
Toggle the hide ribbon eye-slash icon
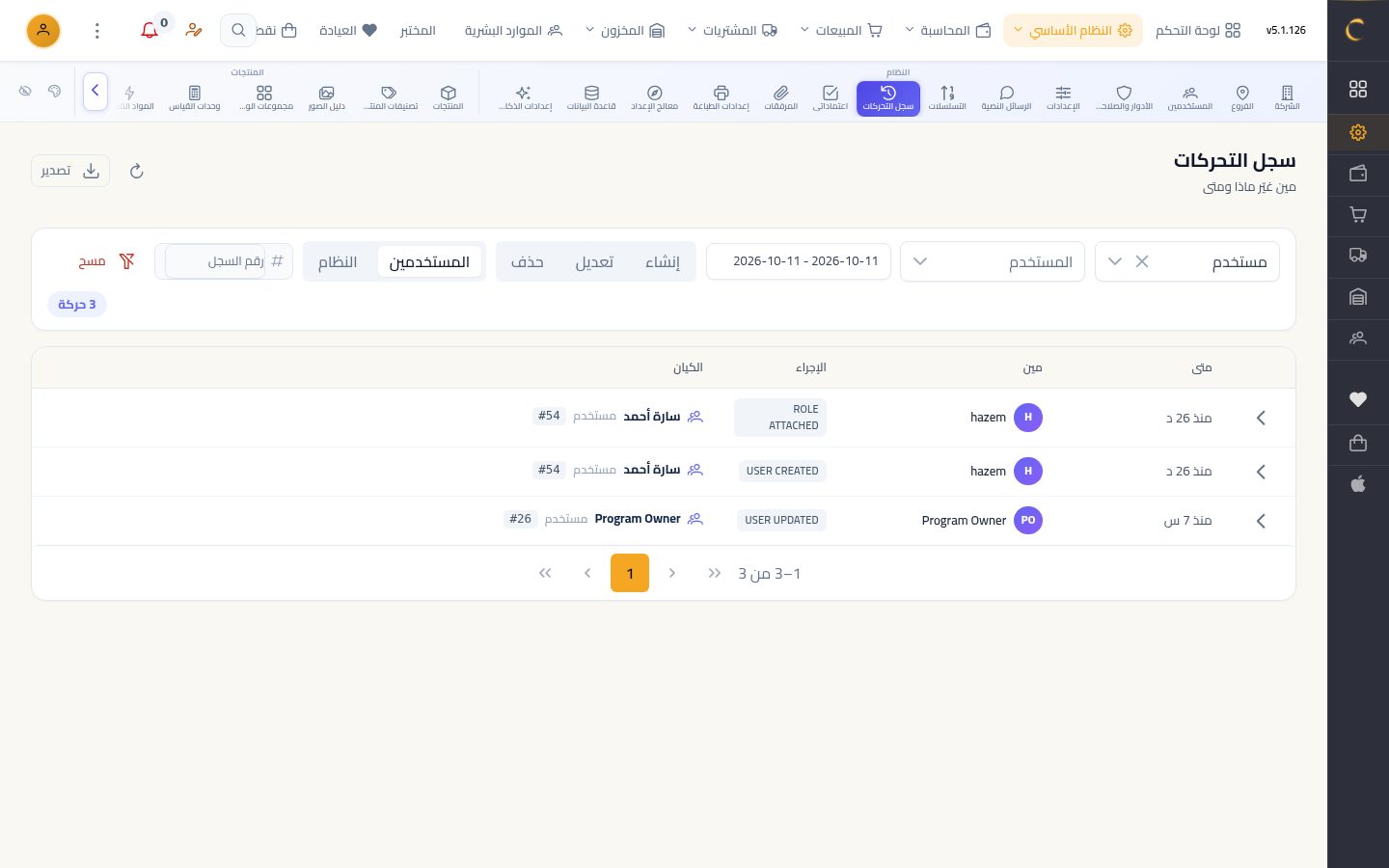point(25,91)
